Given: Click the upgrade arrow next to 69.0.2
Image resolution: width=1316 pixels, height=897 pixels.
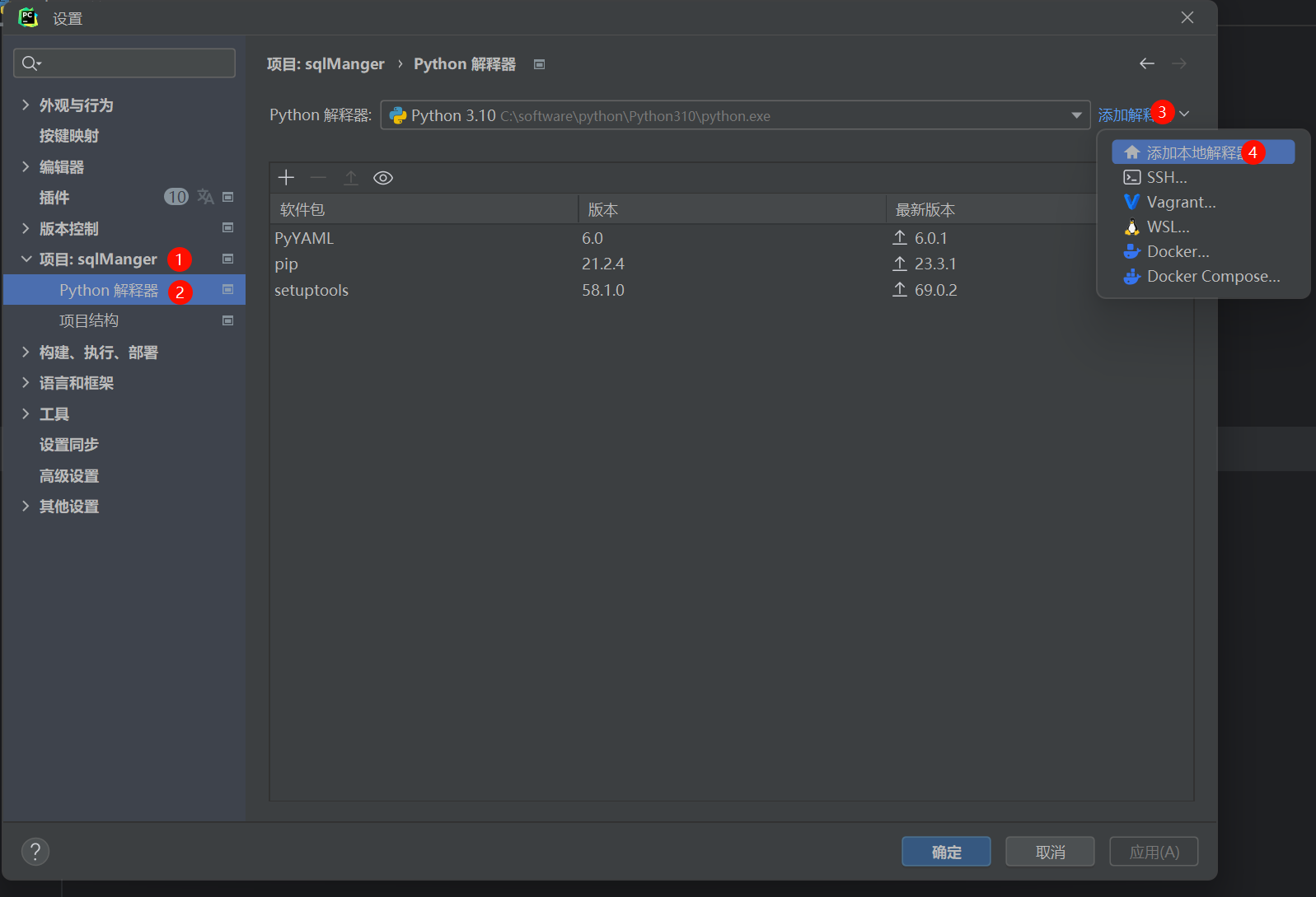Looking at the screenshot, I should click(x=900, y=290).
